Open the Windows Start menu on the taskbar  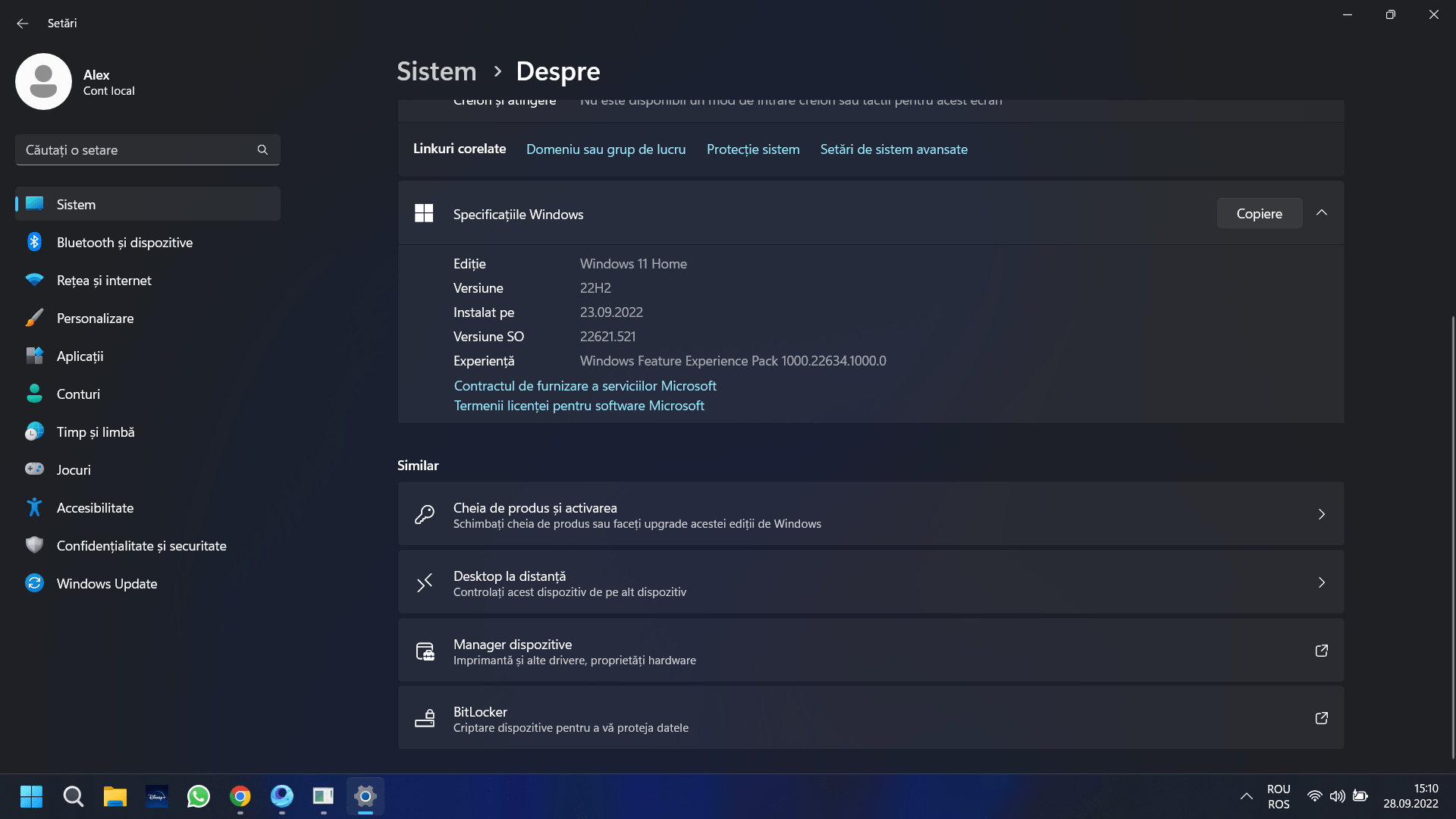[31, 796]
